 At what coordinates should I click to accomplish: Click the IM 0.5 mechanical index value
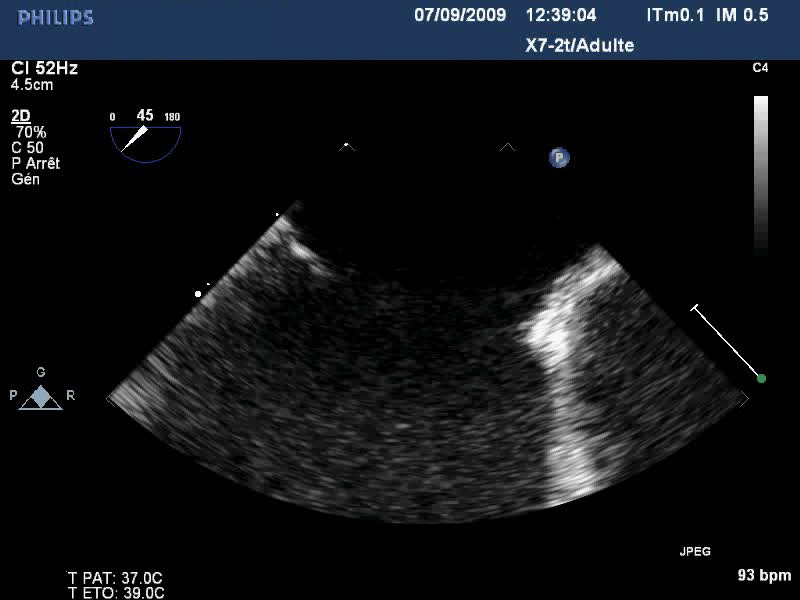[742, 15]
